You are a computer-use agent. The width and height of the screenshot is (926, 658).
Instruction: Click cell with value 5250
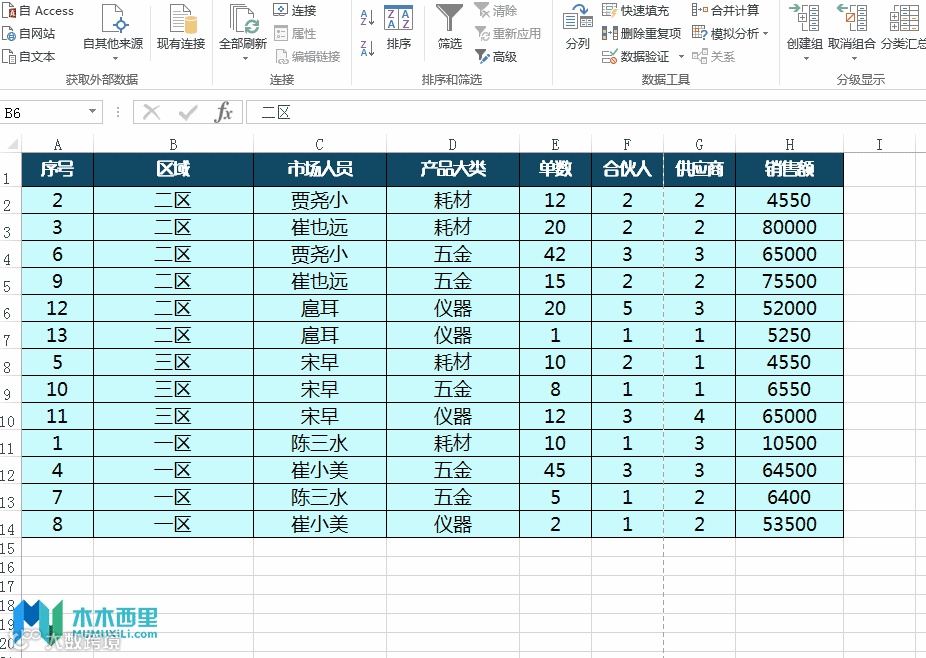(790, 335)
